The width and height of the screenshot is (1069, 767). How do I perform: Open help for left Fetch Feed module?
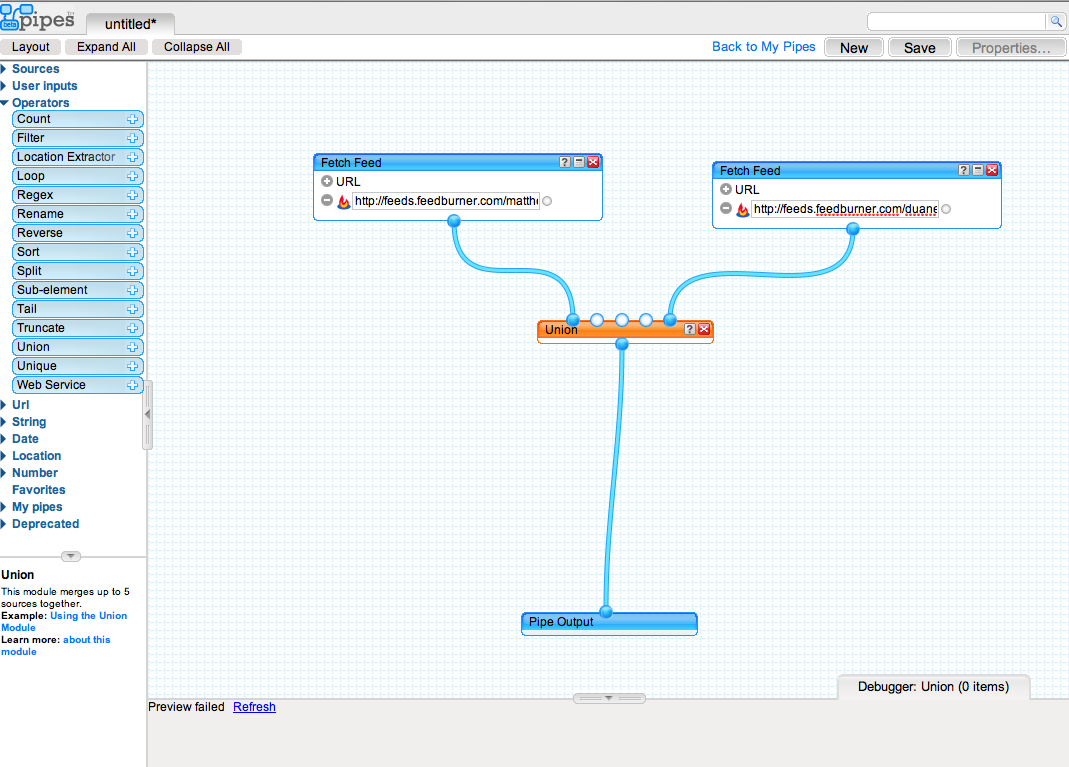565,162
